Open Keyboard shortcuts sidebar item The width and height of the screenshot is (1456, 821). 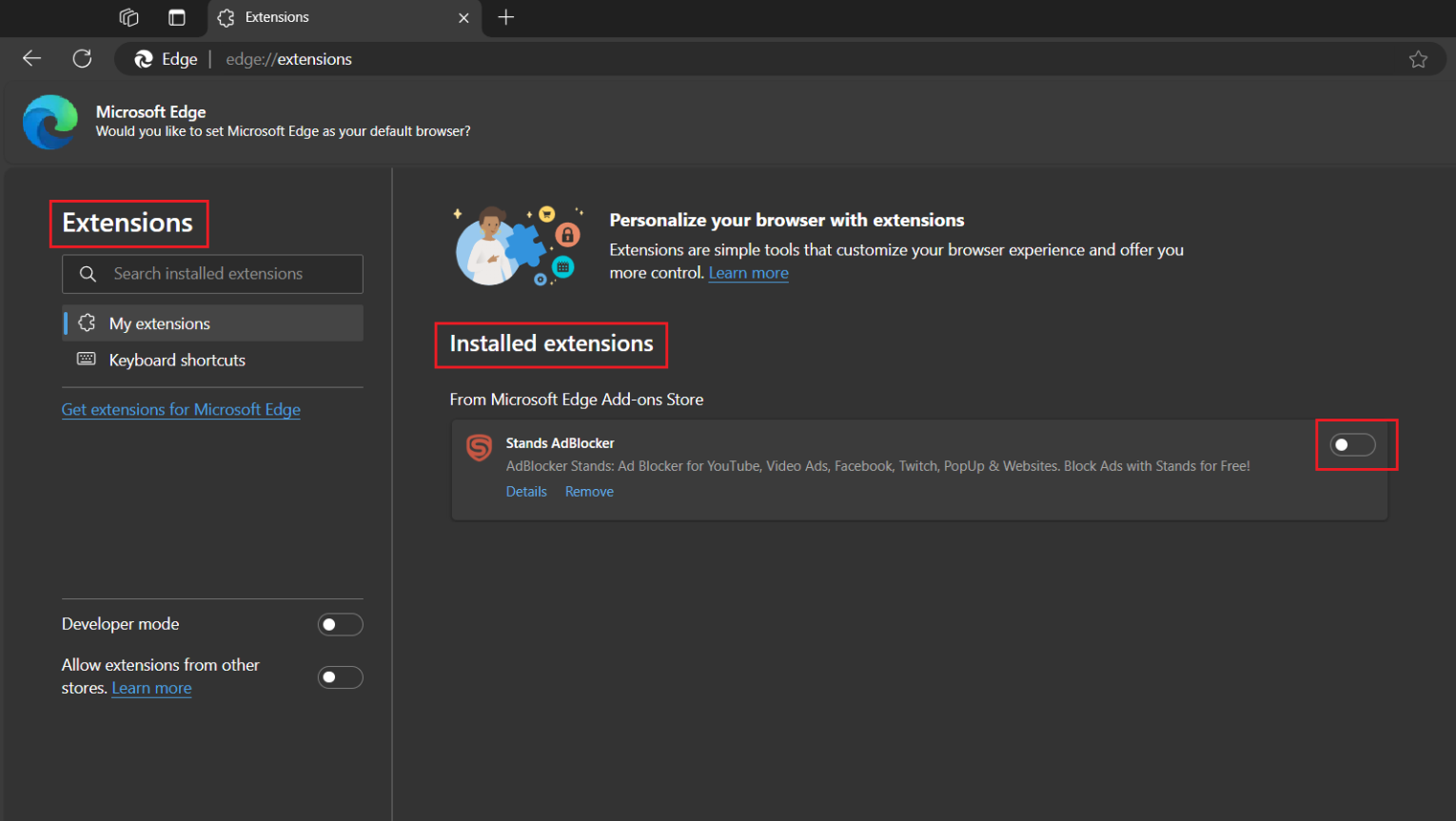point(177,360)
